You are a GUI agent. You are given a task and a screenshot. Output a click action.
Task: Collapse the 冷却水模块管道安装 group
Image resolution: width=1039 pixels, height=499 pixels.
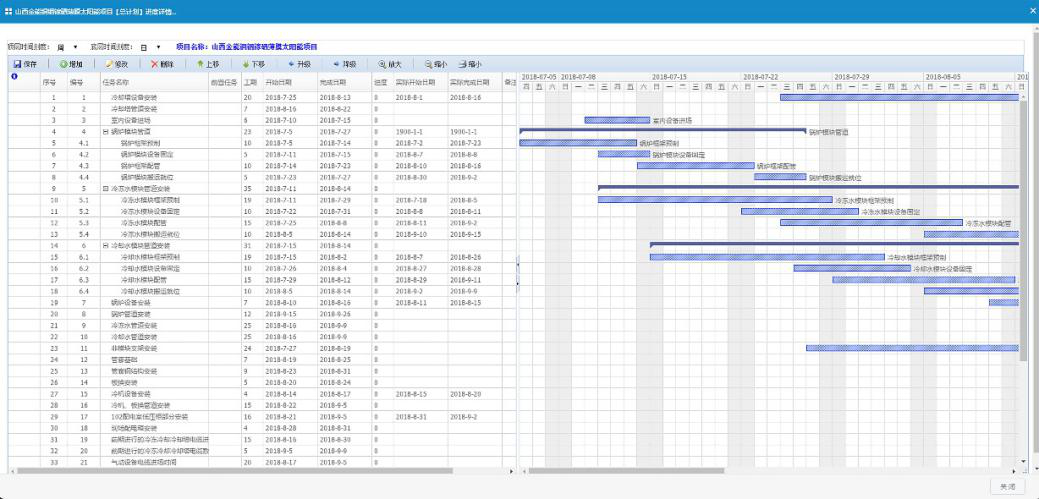(105, 246)
